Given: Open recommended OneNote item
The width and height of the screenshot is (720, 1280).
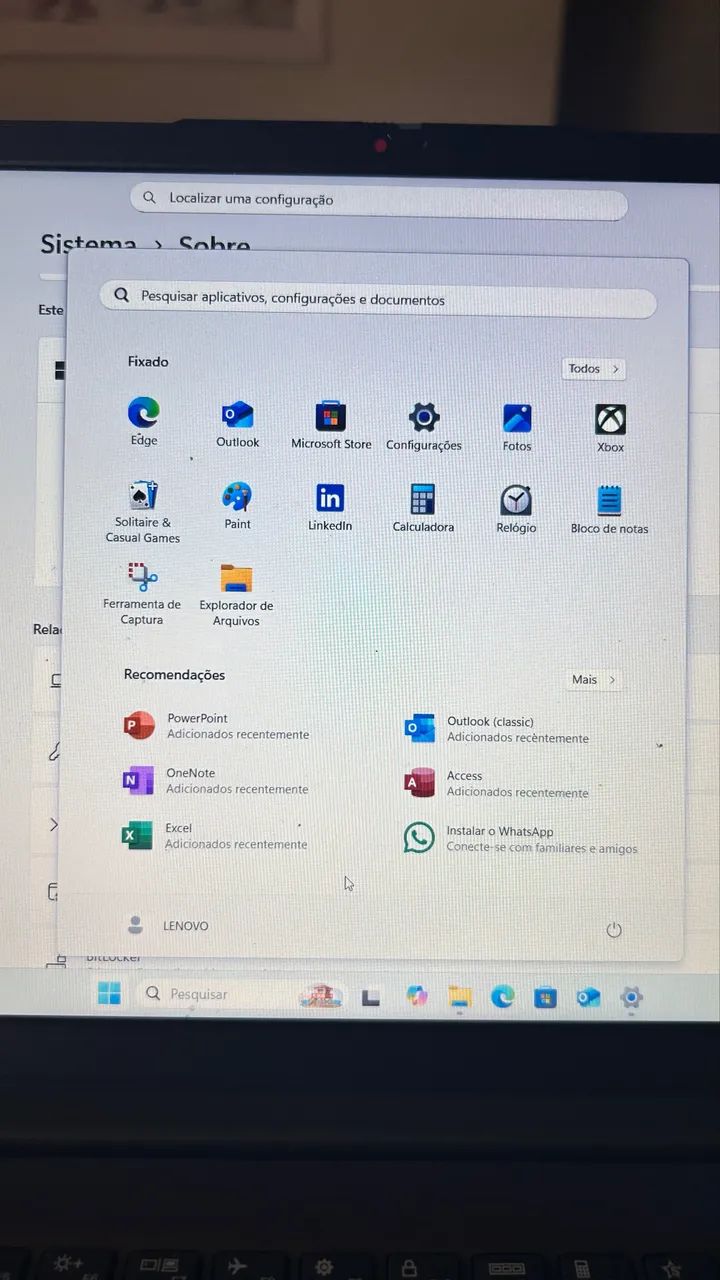Looking at the screenshot, I should click(x=214, y=781).
